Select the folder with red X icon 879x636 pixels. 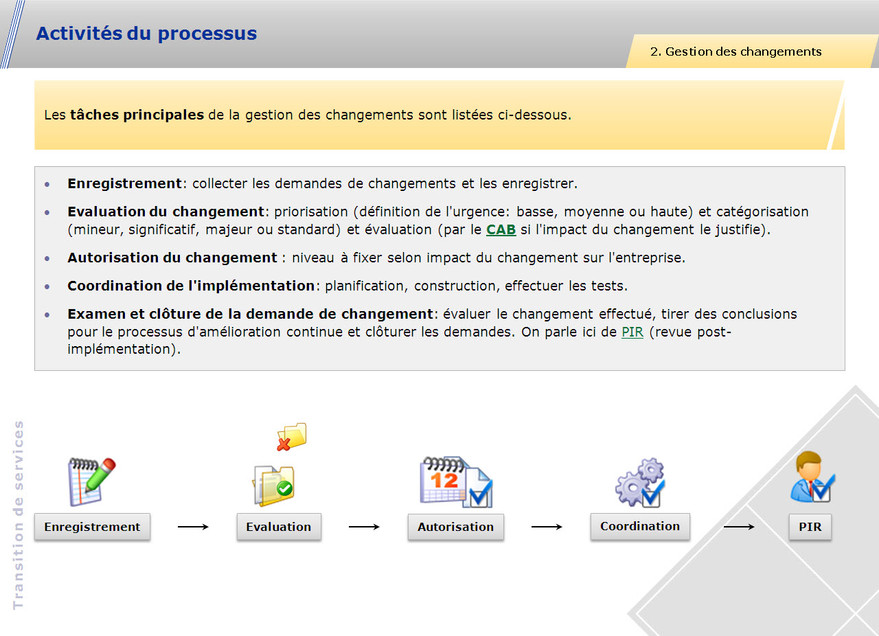click(291, 437)
